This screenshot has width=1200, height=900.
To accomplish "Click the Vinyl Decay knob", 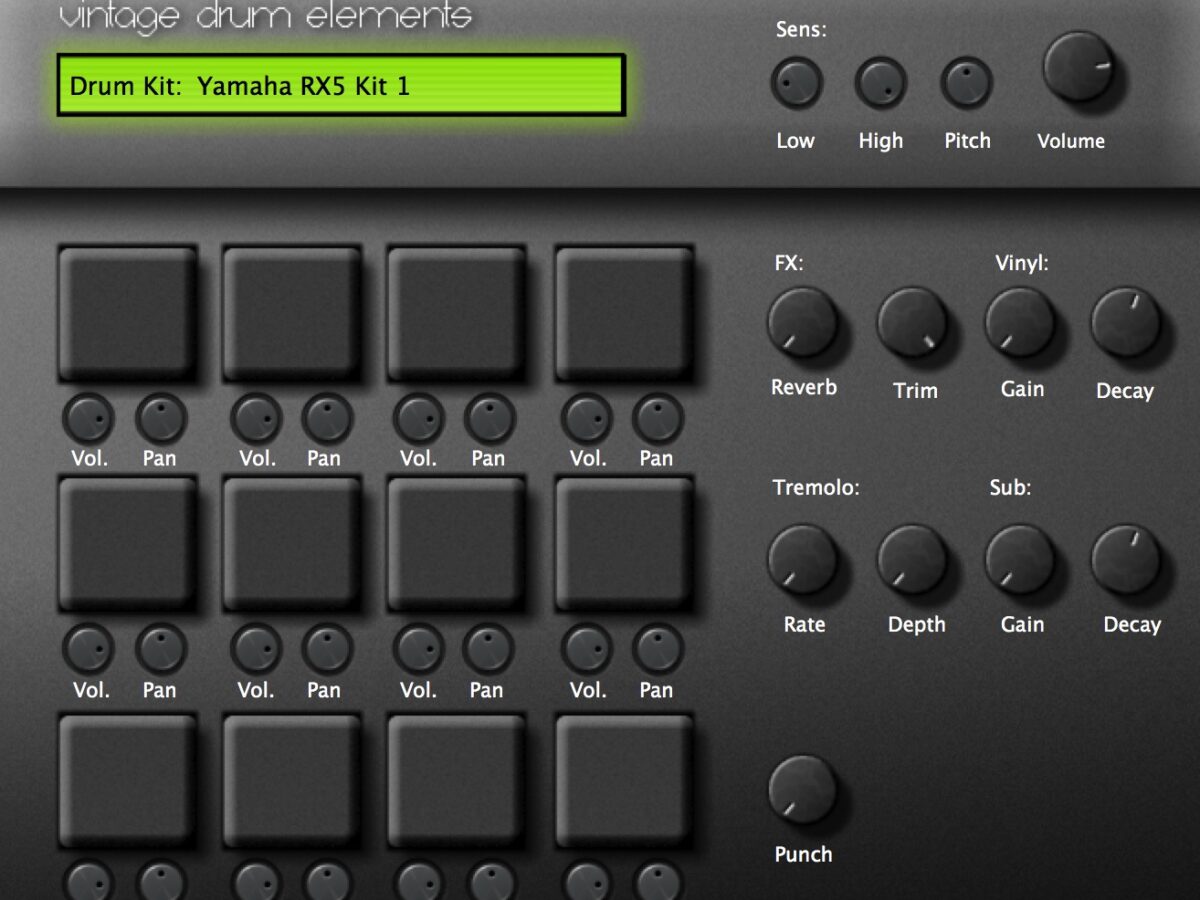I will tap(1126, 323).
